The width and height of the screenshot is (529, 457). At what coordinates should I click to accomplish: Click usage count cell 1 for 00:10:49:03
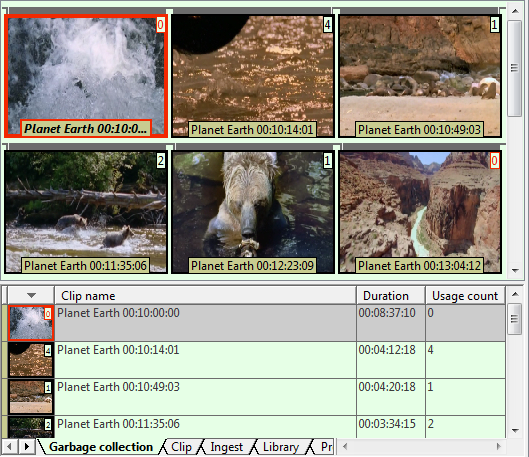[x=465, y=397]
